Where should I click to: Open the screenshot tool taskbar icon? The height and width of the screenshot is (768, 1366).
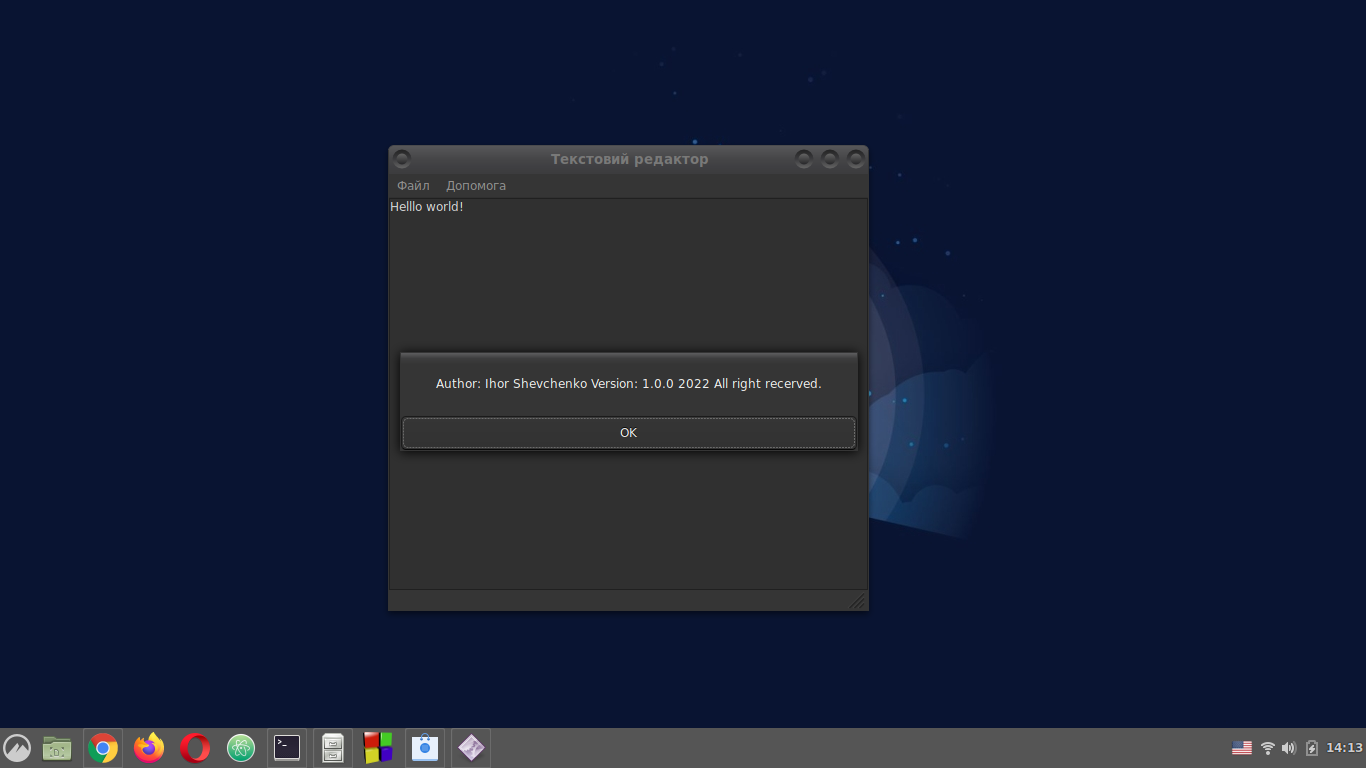pos(424,747)
